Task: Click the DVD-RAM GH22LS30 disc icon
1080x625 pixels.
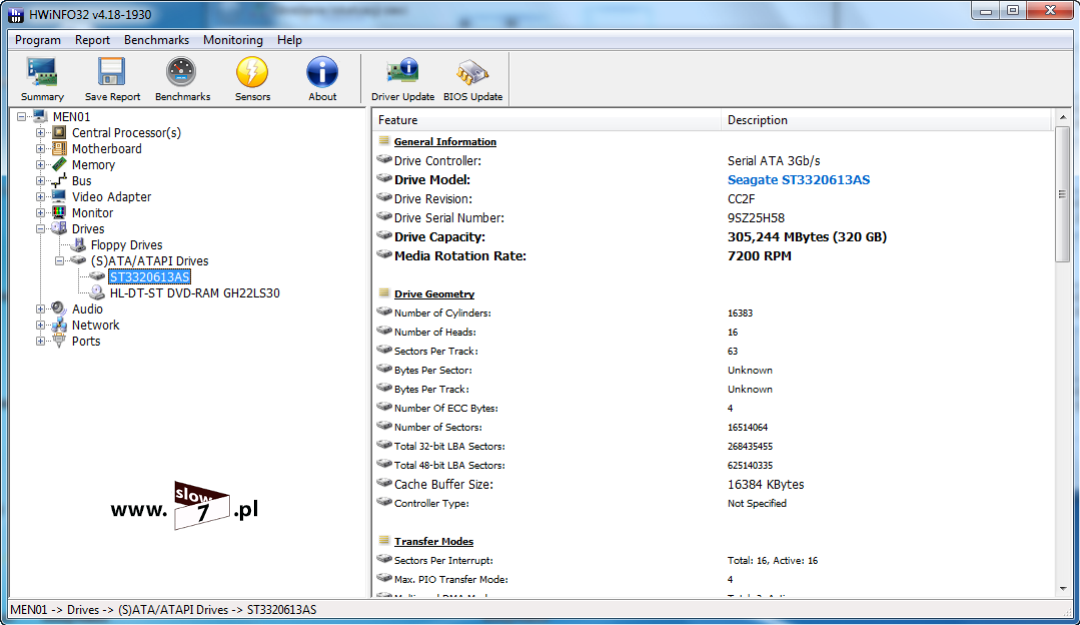Action: 97,293
